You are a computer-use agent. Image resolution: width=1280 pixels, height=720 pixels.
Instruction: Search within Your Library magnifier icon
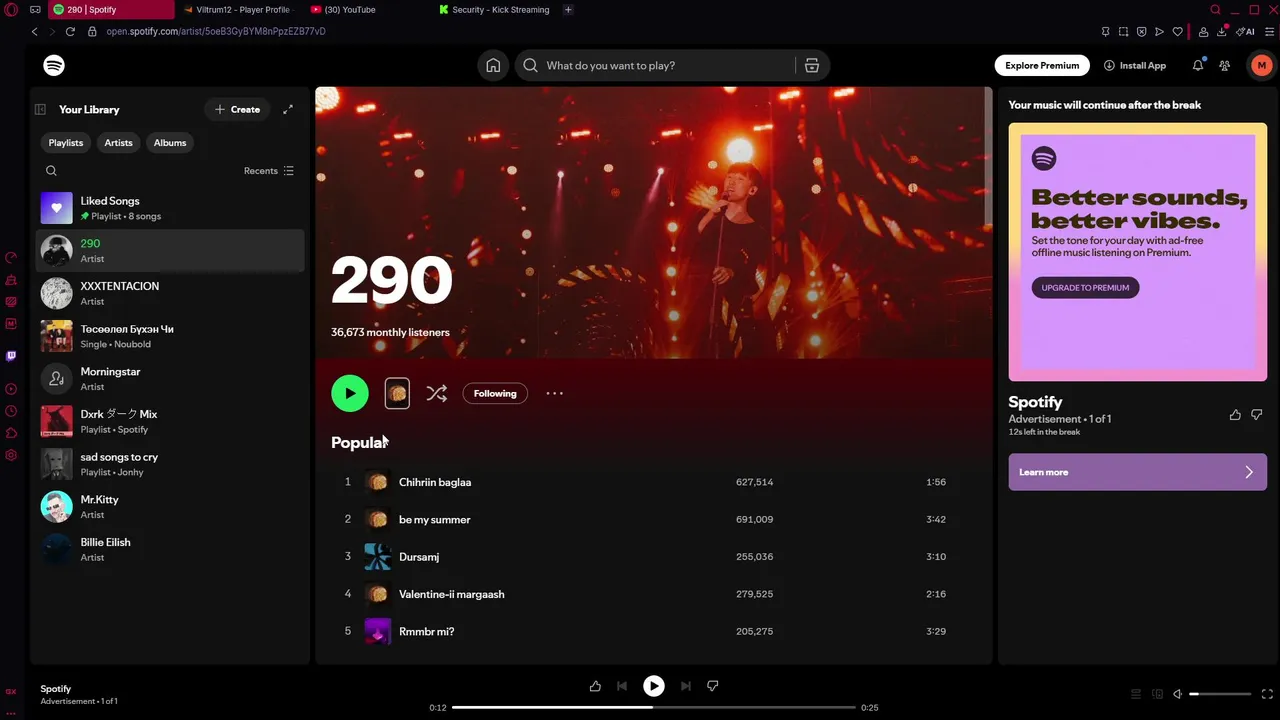coord(51,171)
